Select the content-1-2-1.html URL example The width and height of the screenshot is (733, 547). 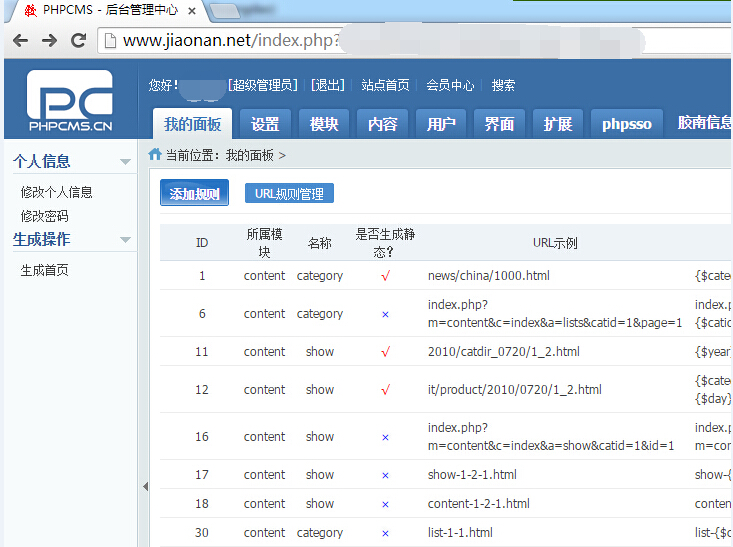479,504
